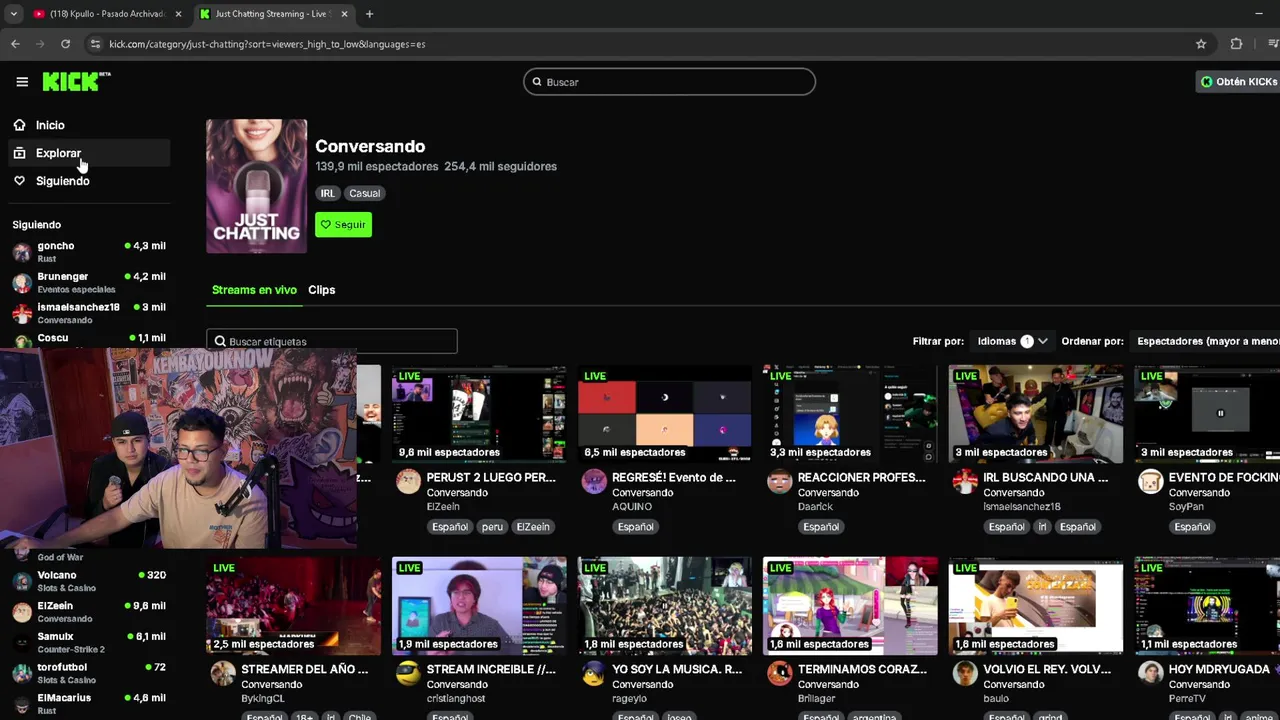The height and width of the screenshot is (720, 1280).
Task: Open ElMacarius channel in following list
Action: tap(89, 703)
